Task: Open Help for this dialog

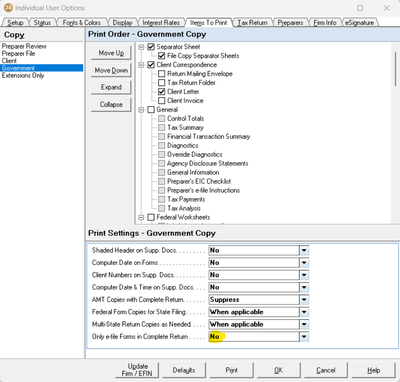Action: click(x=373, y=370)
